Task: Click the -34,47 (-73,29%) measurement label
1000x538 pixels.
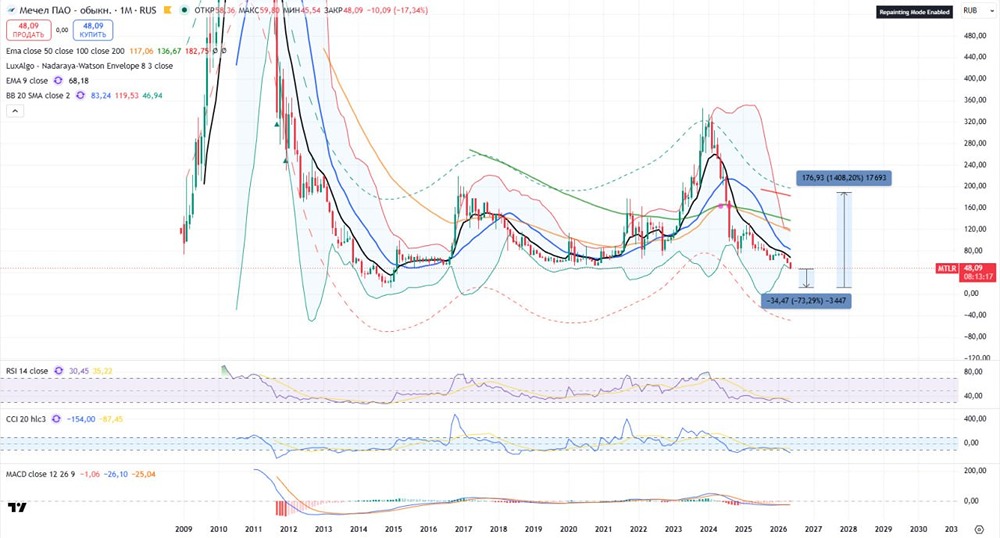Action: (x=806, y=300)
